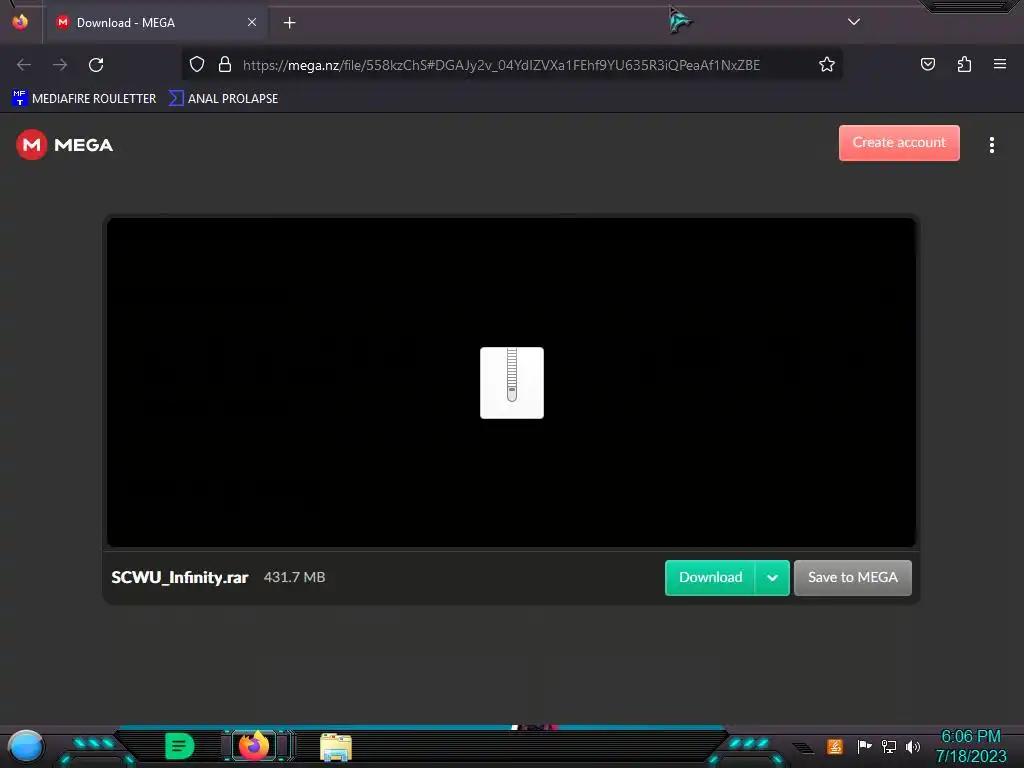Click Save to MEGA button
This screenshot has height=768, width=1024.
click(x=852, y=577)
